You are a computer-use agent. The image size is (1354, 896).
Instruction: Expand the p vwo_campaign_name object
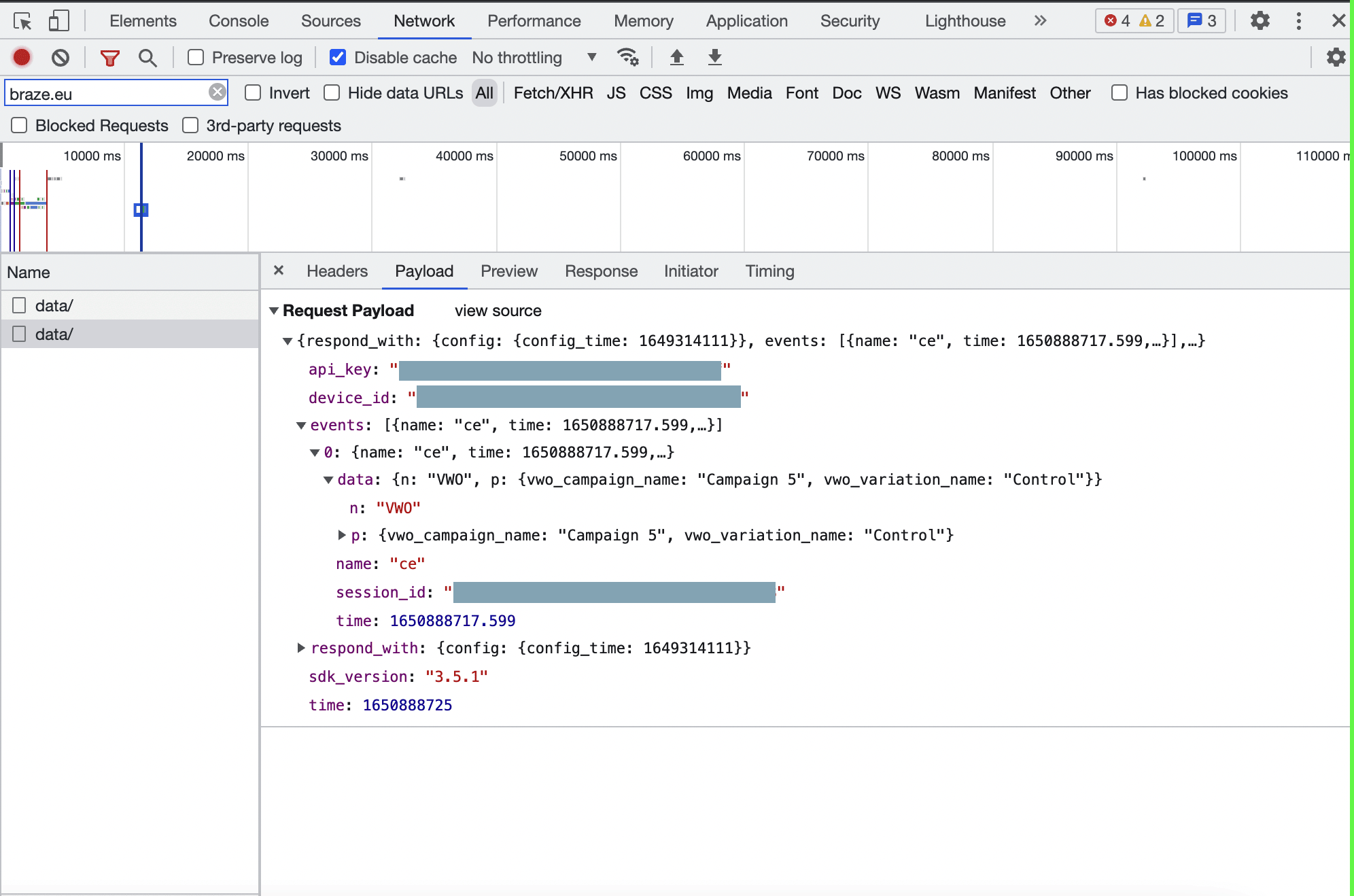tap(342, 535)
